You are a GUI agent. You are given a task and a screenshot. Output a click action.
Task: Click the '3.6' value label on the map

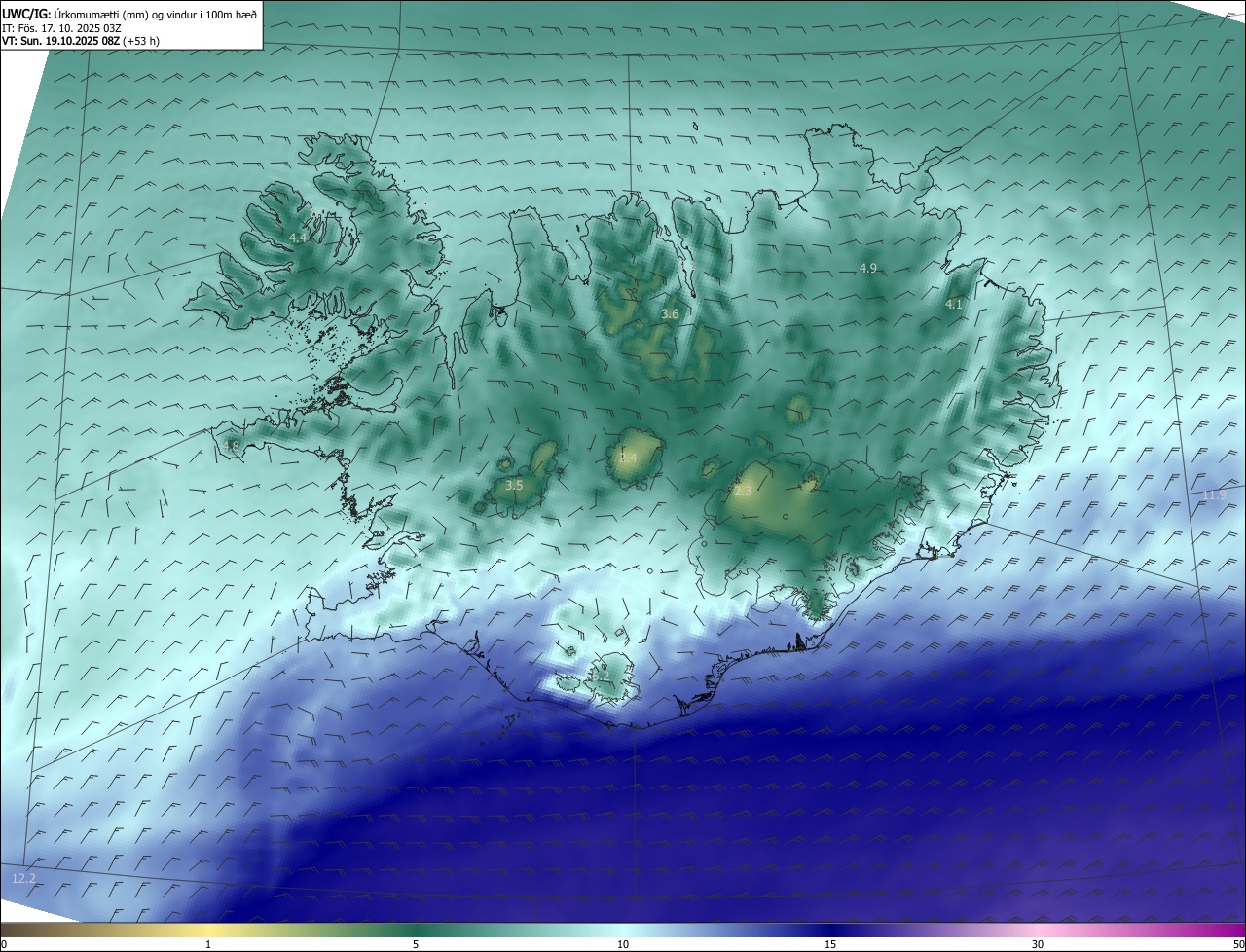[670, 314]
